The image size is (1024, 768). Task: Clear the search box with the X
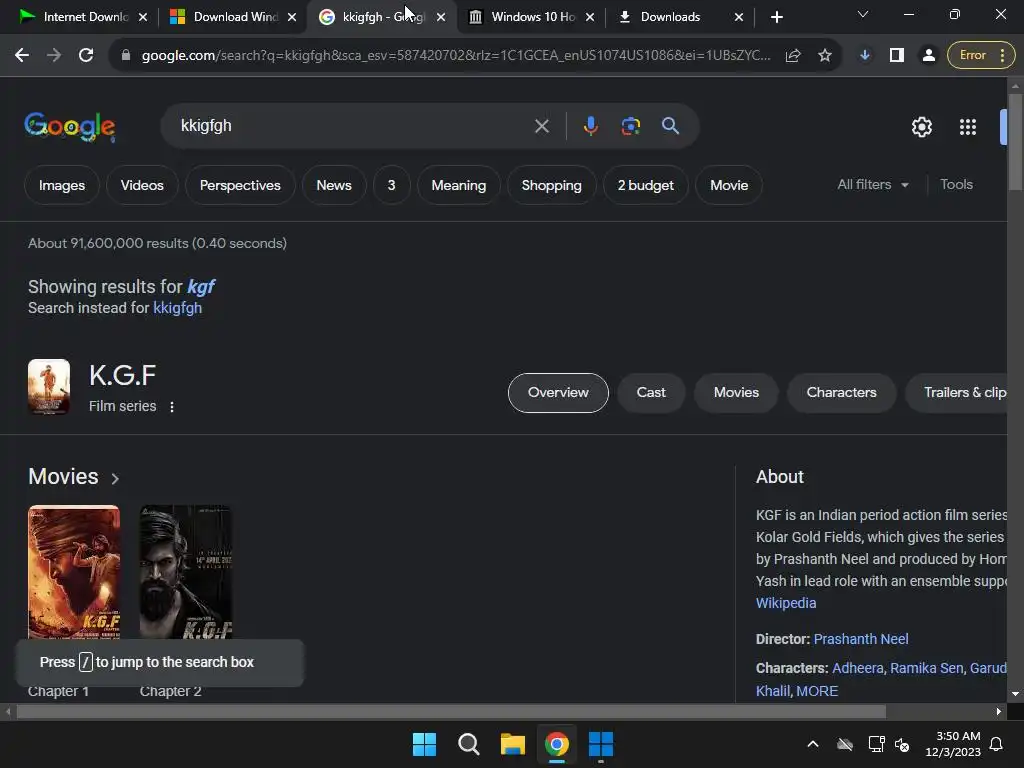tap(541, 126)
